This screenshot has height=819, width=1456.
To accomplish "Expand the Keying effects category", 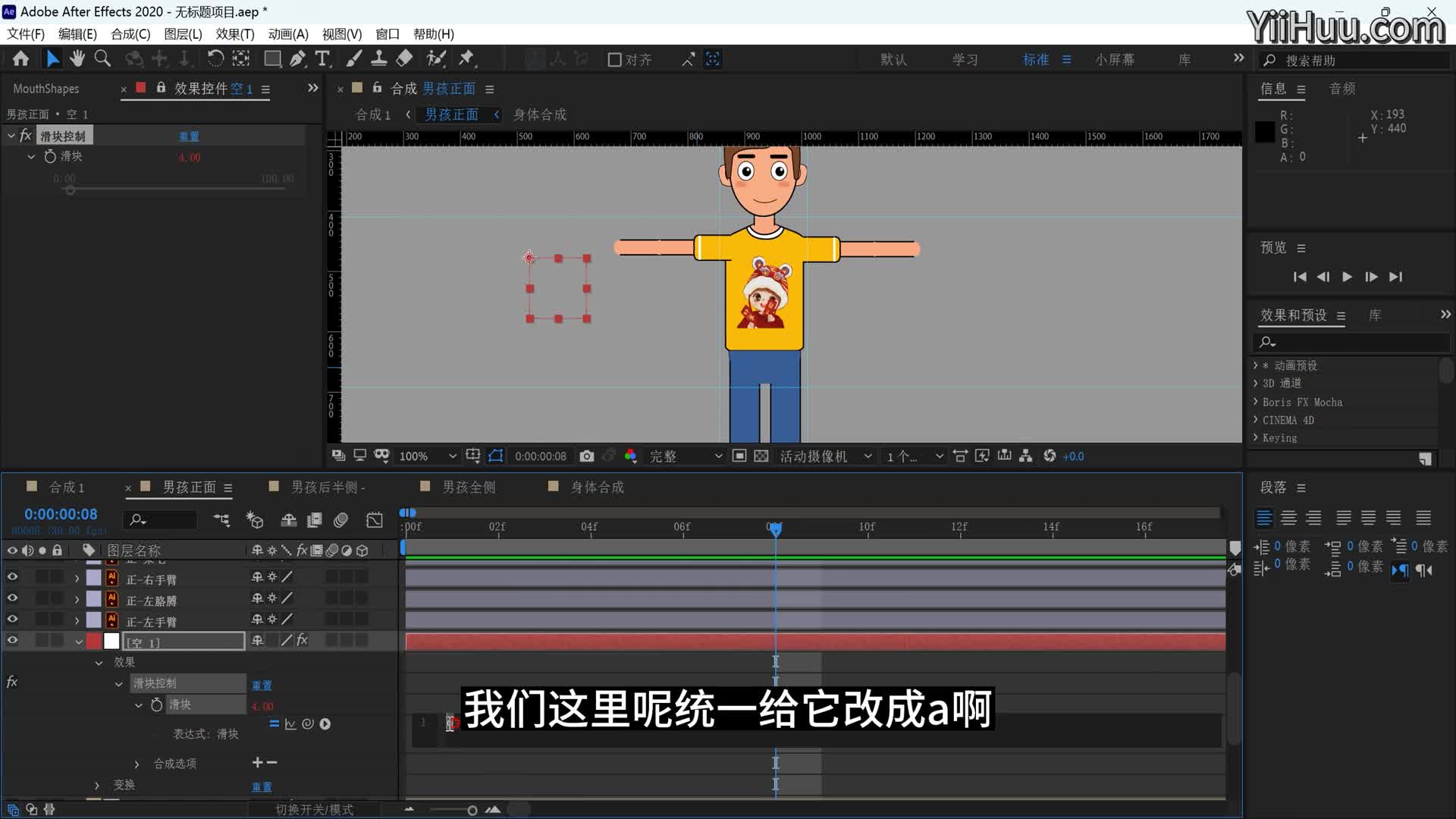I will [x=1255, y=438].
